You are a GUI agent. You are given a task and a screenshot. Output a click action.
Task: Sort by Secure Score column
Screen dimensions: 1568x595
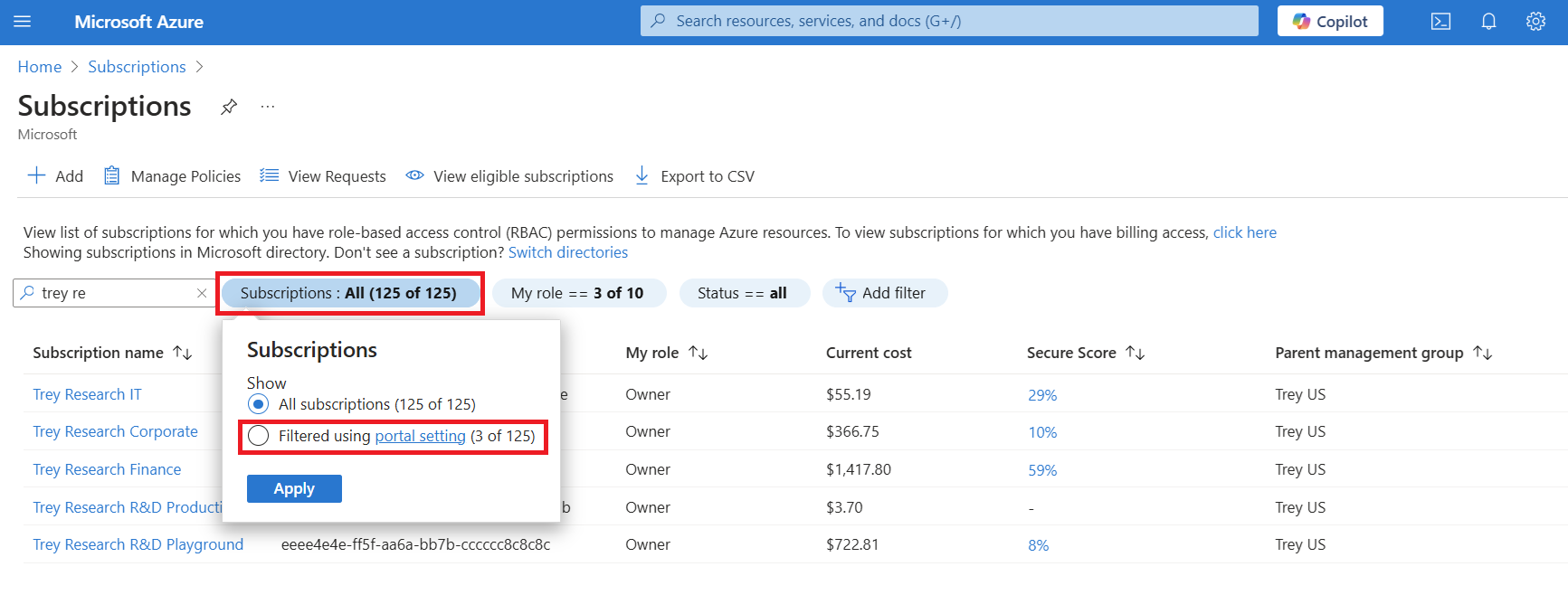pos(1086,353)
